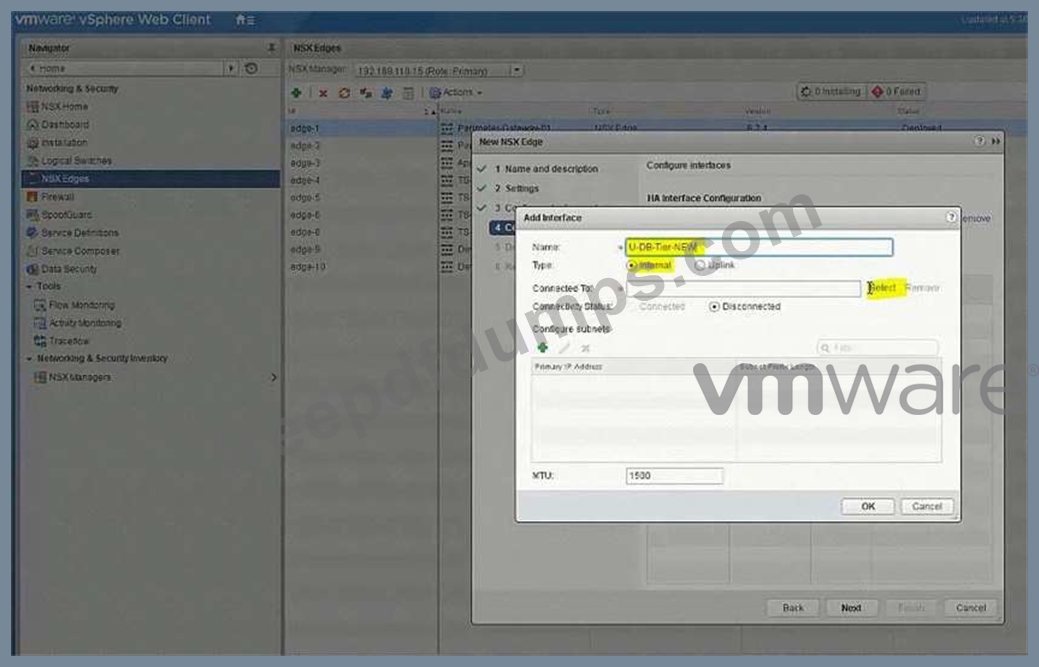This screenshot has width=1039, height=667.
Task: Collapse the Tools section in Navigator
Action: coord(29,287)
